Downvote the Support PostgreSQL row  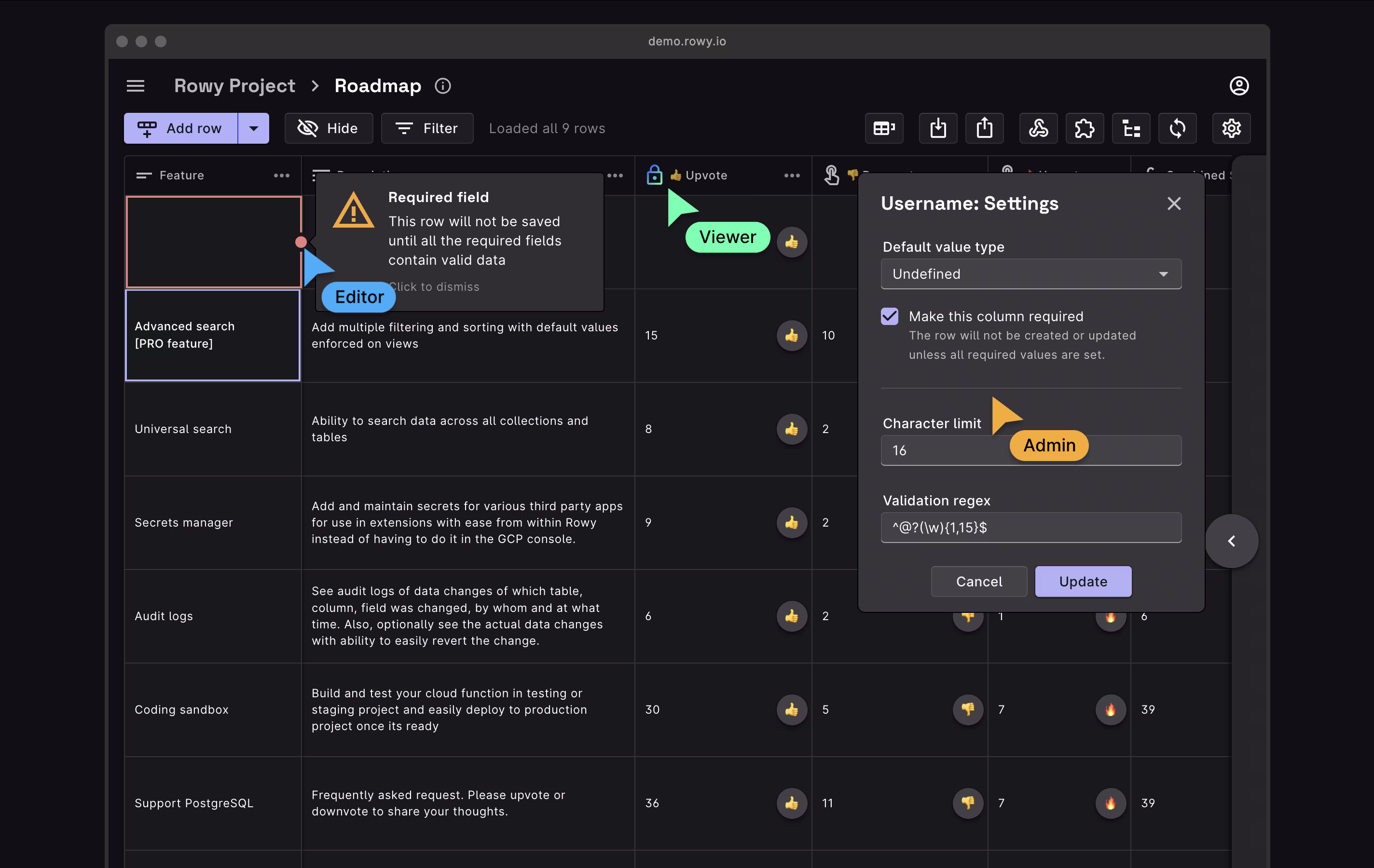[968, 803]
